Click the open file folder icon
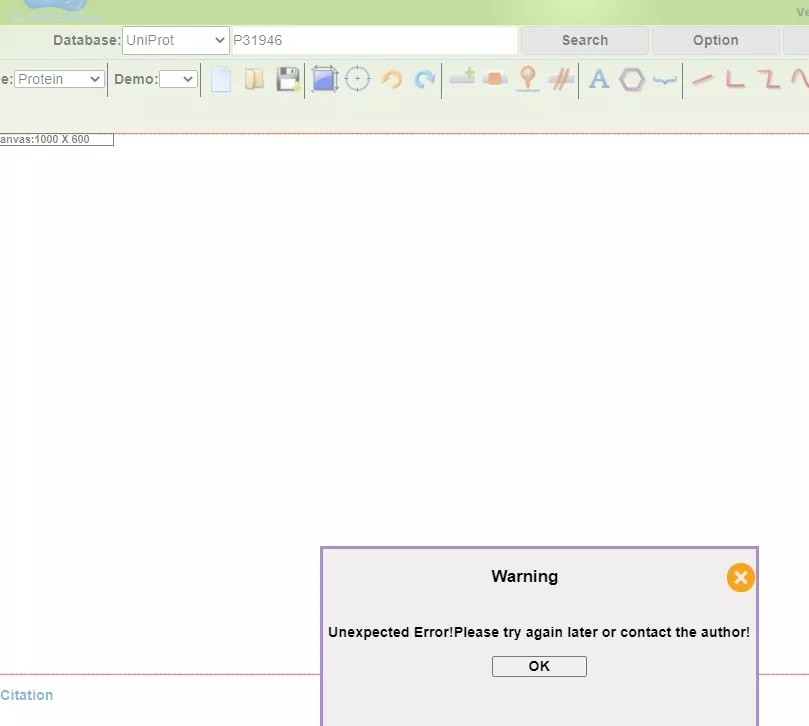Screen dimensions: 809x726 point(255,79)
